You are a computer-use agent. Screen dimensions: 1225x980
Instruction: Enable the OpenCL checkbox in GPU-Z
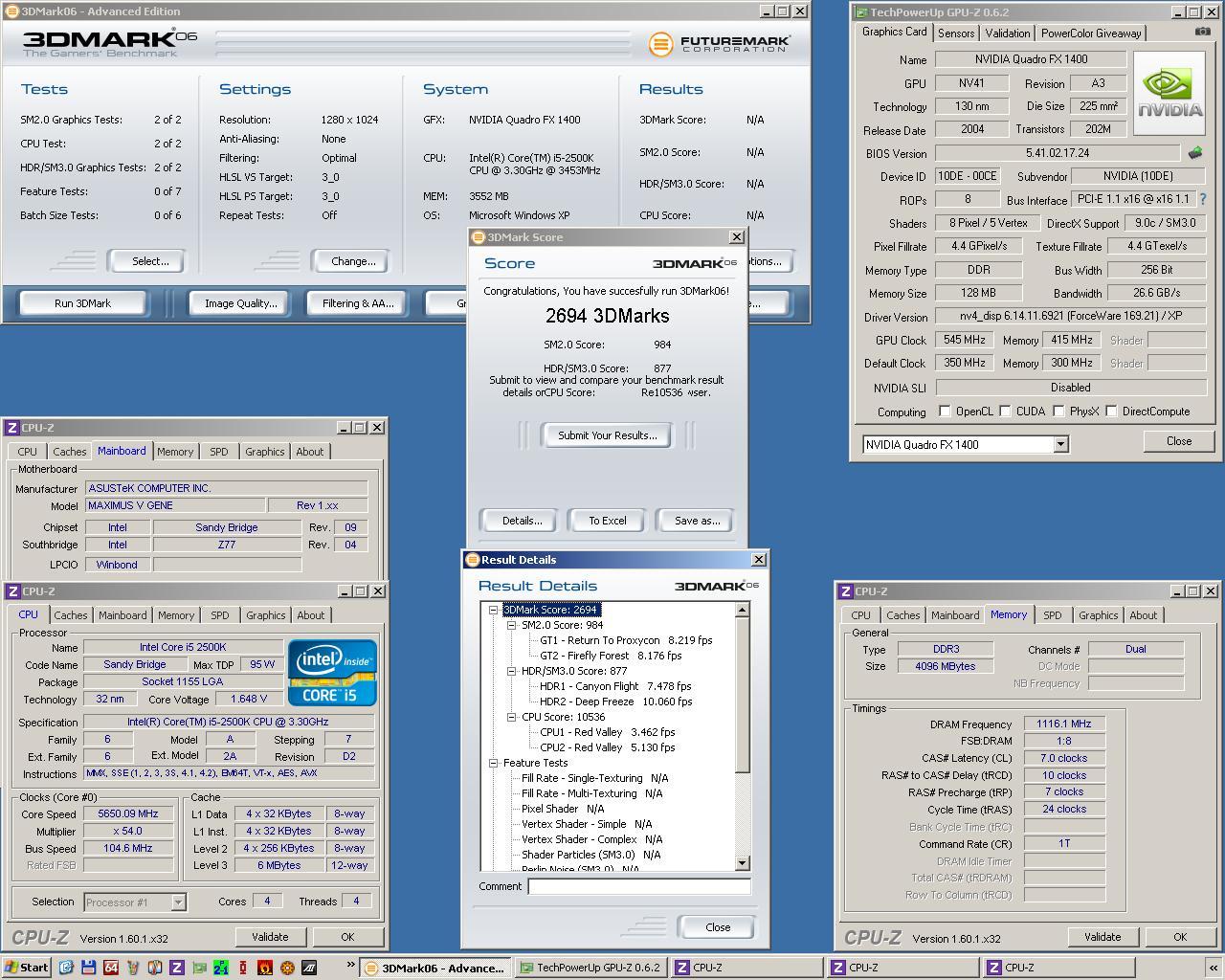click(945, 412)
